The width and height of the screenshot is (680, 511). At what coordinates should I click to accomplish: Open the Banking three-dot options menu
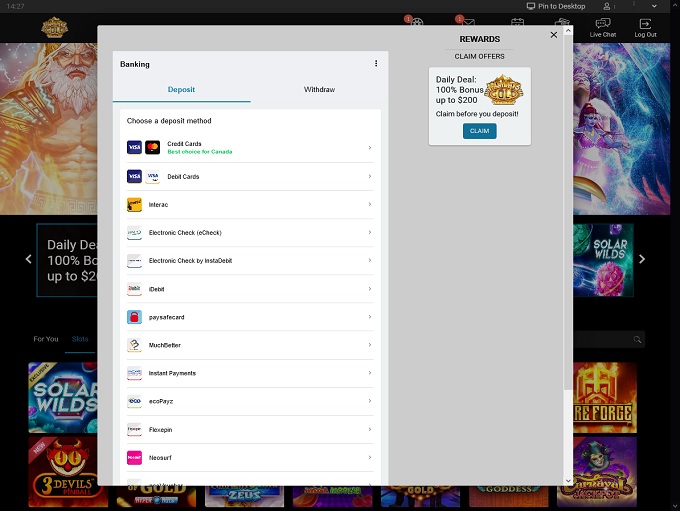tap(376, 64)
